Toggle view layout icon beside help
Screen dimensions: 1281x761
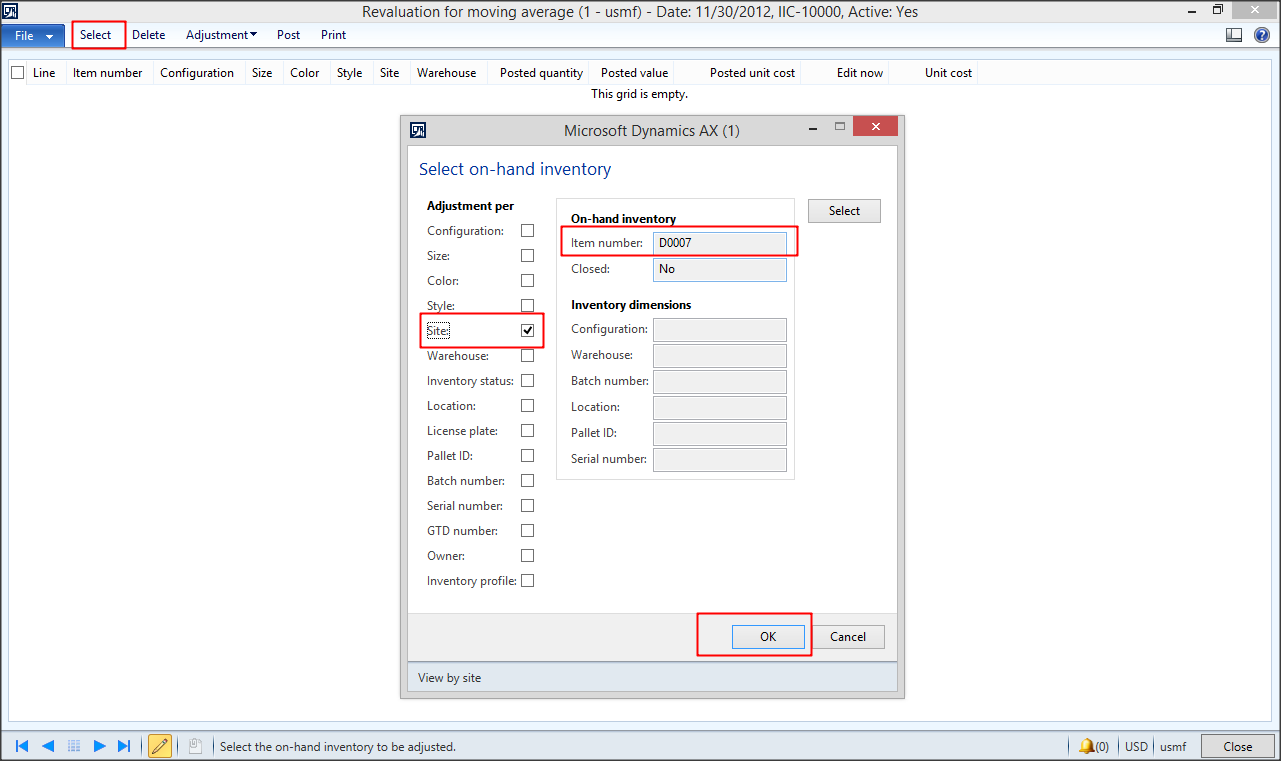coord(1234,35)
